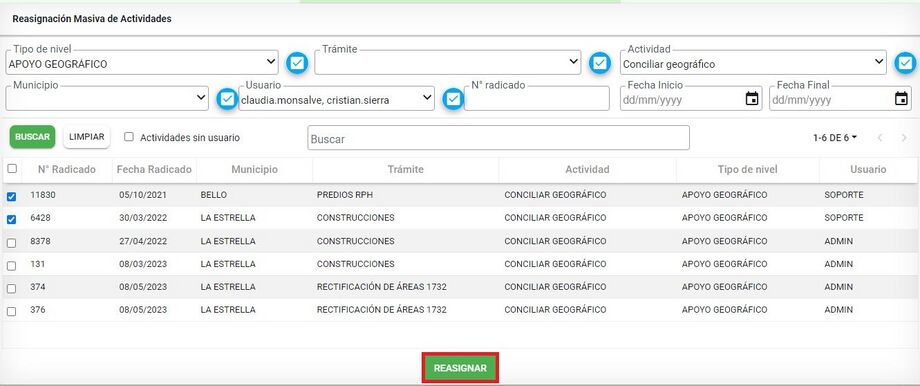The image size is (920, 386).
Task: Toggle the blue check icon beside Municipio
Action: tap(227, 99)
